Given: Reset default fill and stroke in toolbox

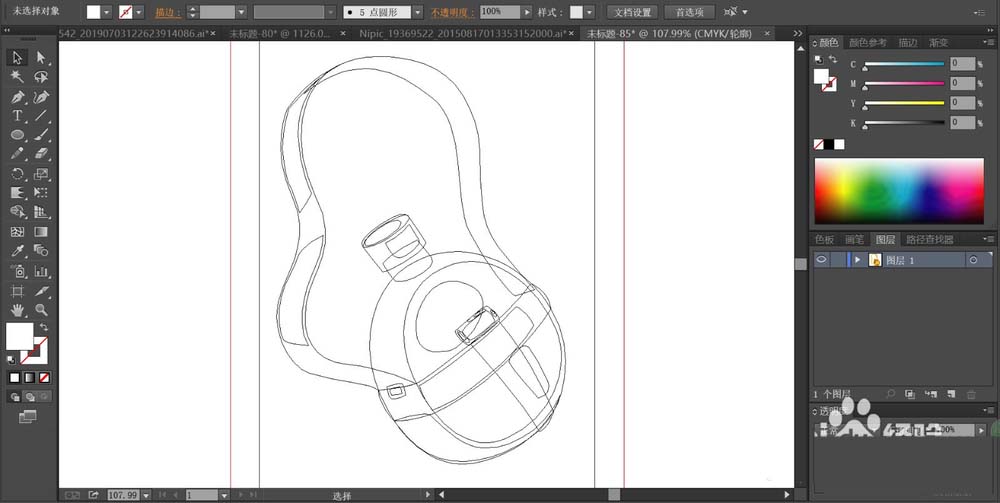Looking at the screenshot, I should click(11, 360).
